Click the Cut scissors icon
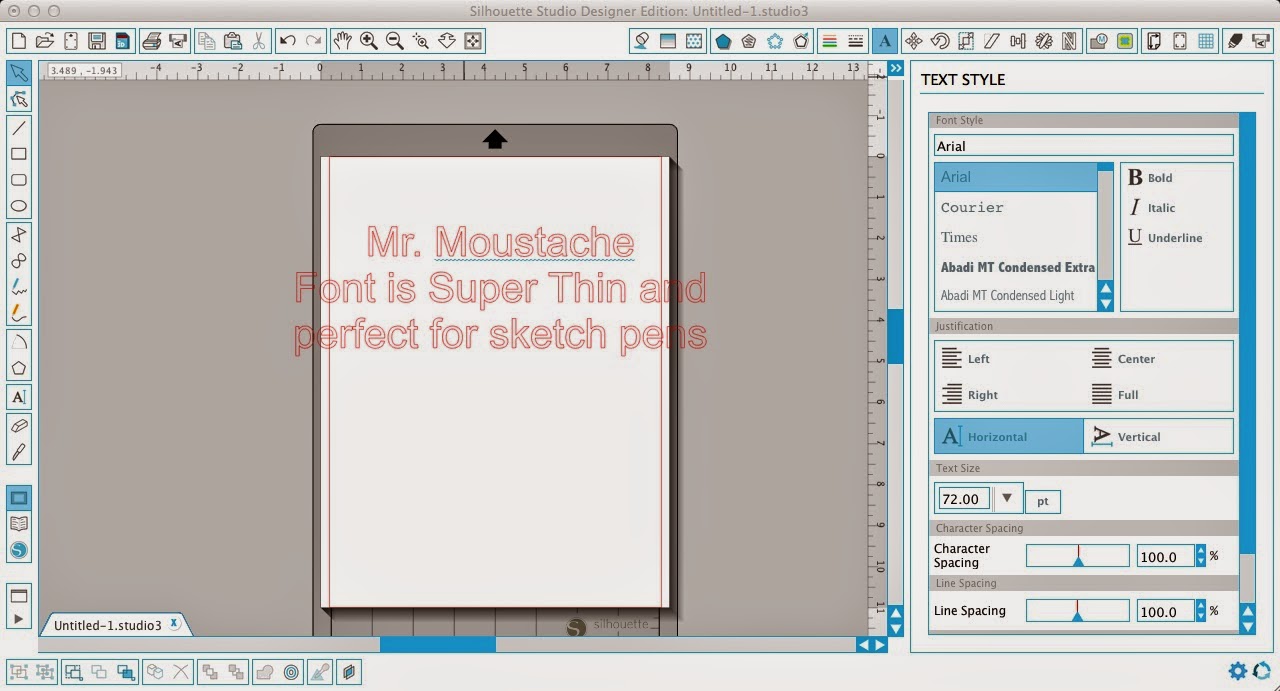1280x691 pixels. tap(259, 41)
